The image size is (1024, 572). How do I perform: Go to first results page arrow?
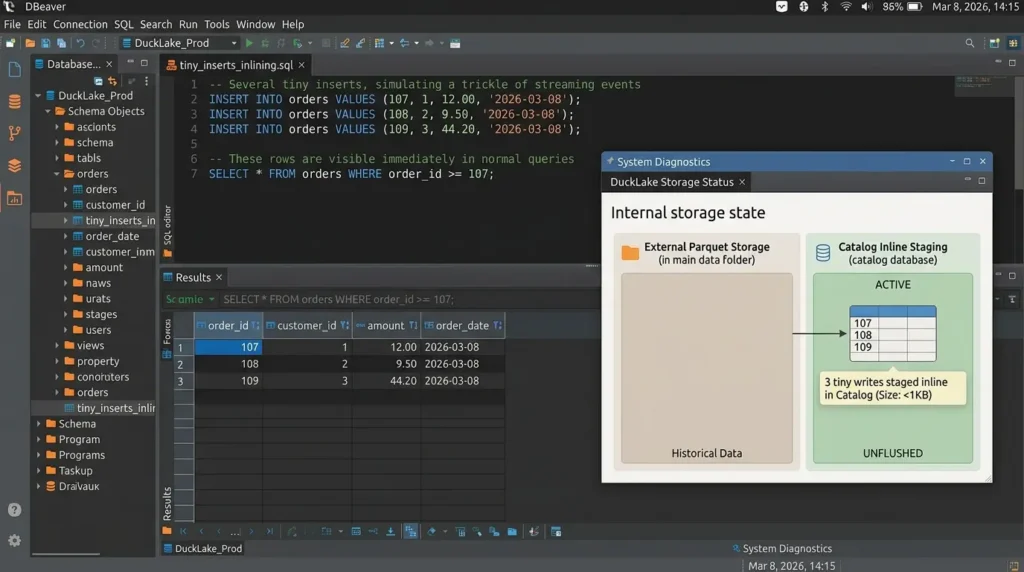point(184,532)
